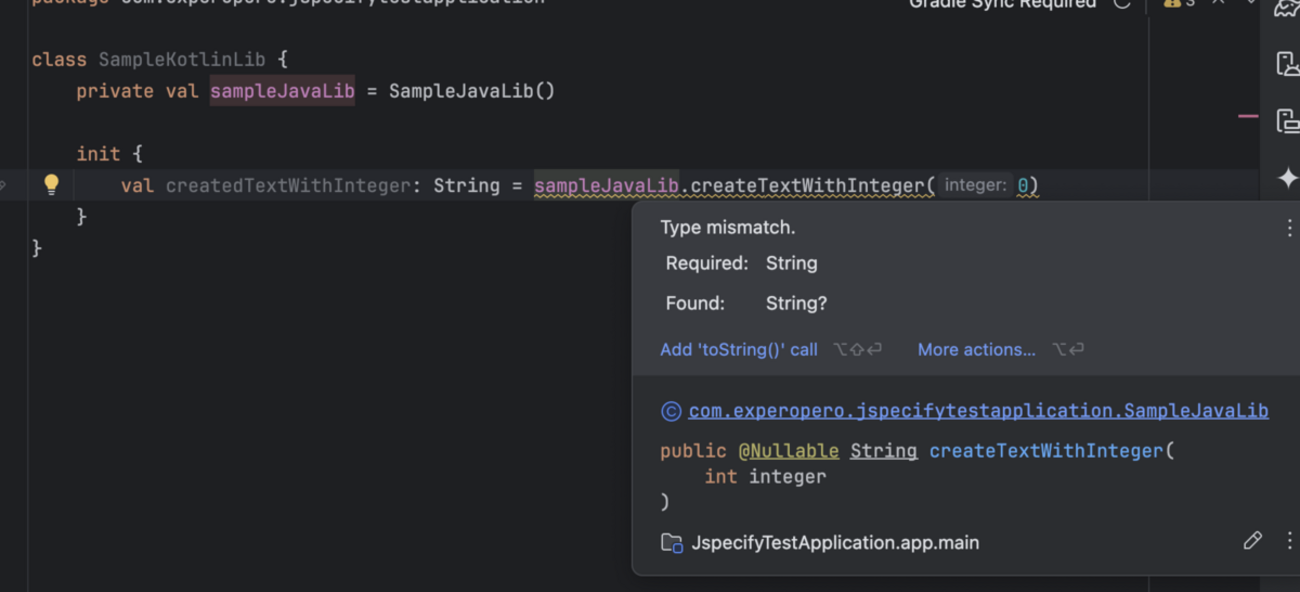Screen dimensions: 1300x592
Task: Click the intention lightbulb in the gutter
Action: [52, 184]
